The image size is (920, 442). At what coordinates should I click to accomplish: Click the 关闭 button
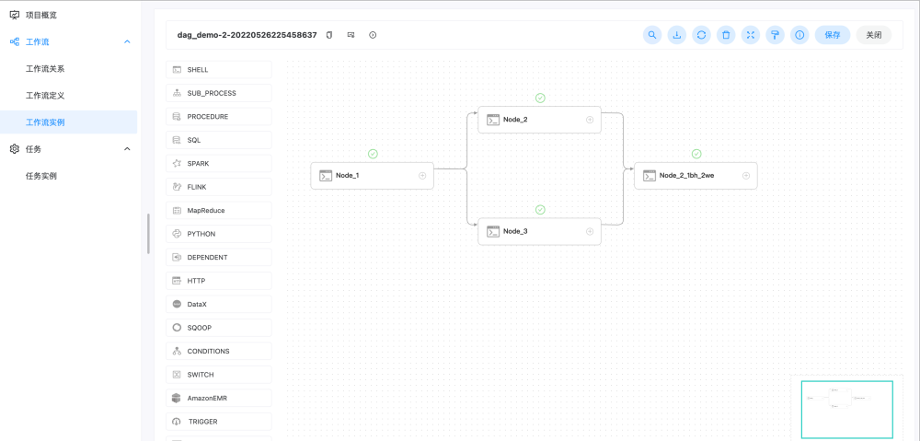pos(873,35)
